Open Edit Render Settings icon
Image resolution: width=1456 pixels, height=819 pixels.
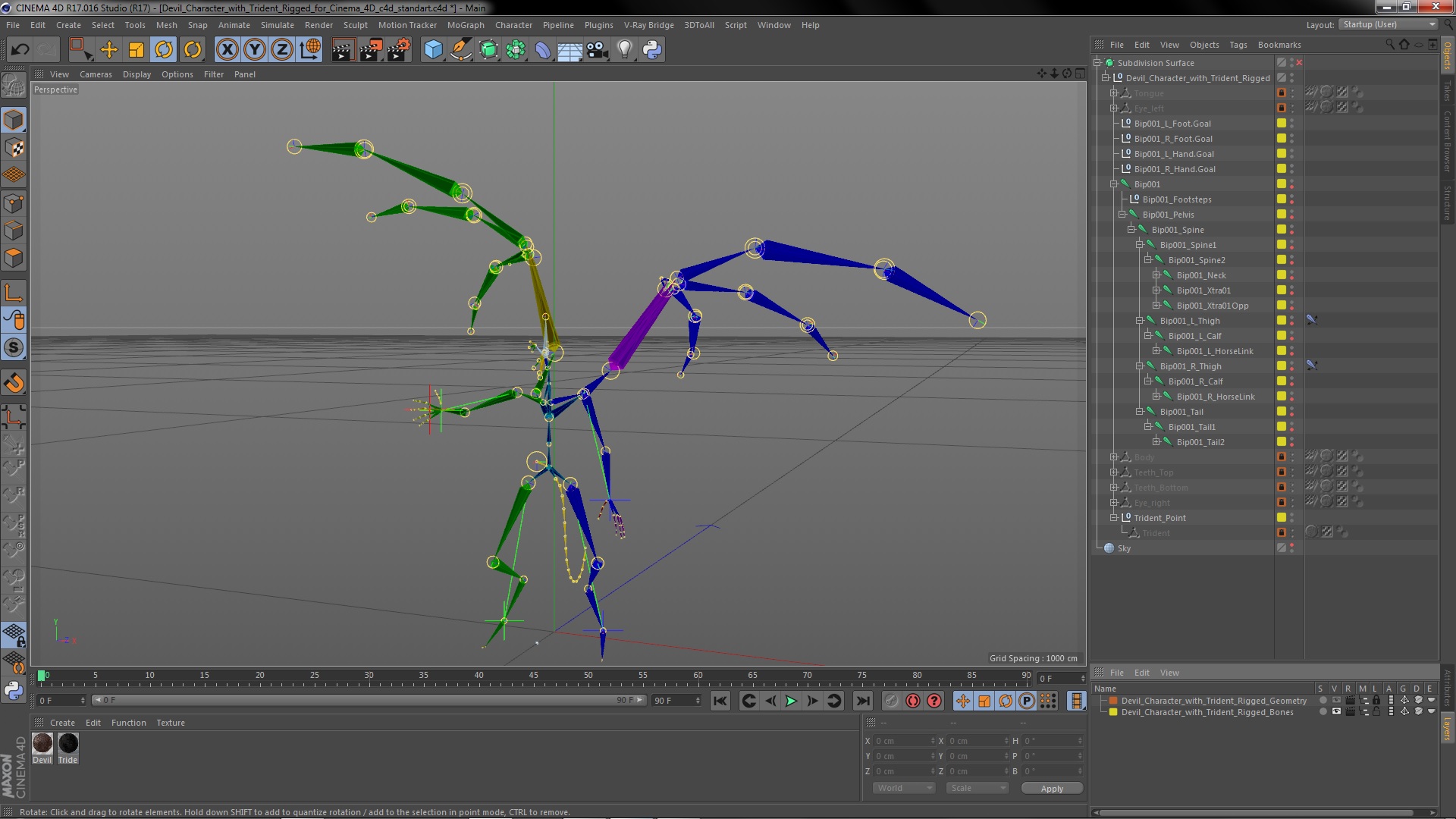pos(399,50)
